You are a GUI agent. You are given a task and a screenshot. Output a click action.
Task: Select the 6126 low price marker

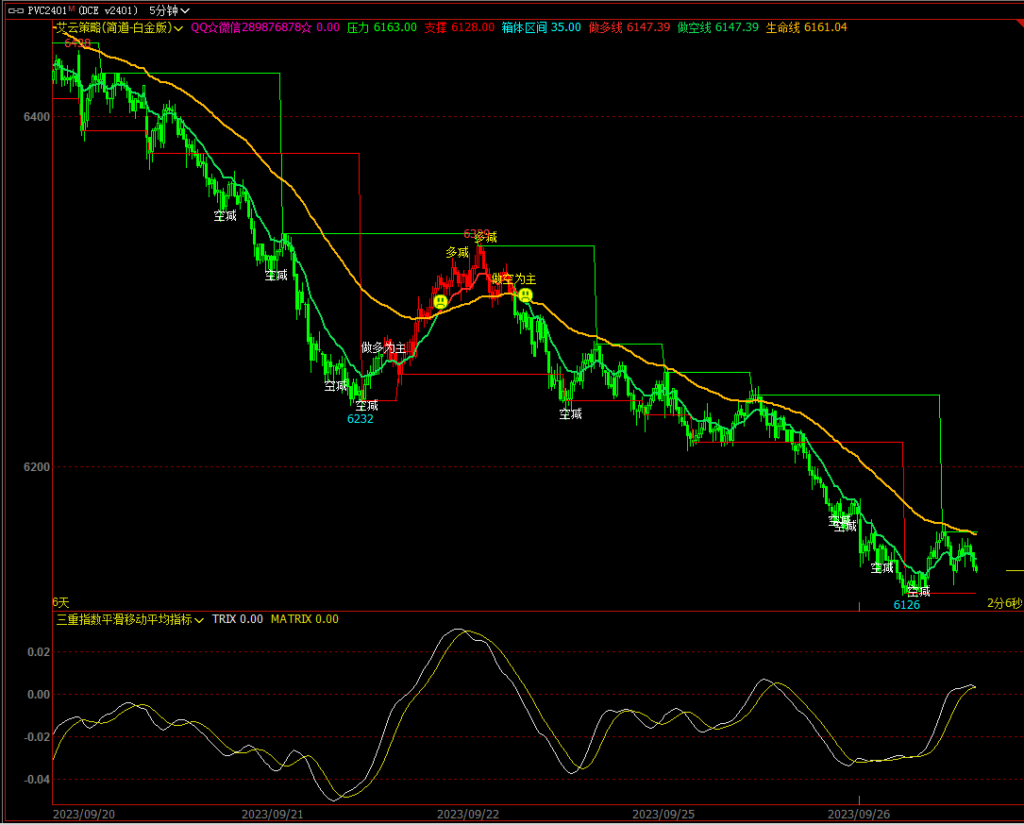(906, 605)
